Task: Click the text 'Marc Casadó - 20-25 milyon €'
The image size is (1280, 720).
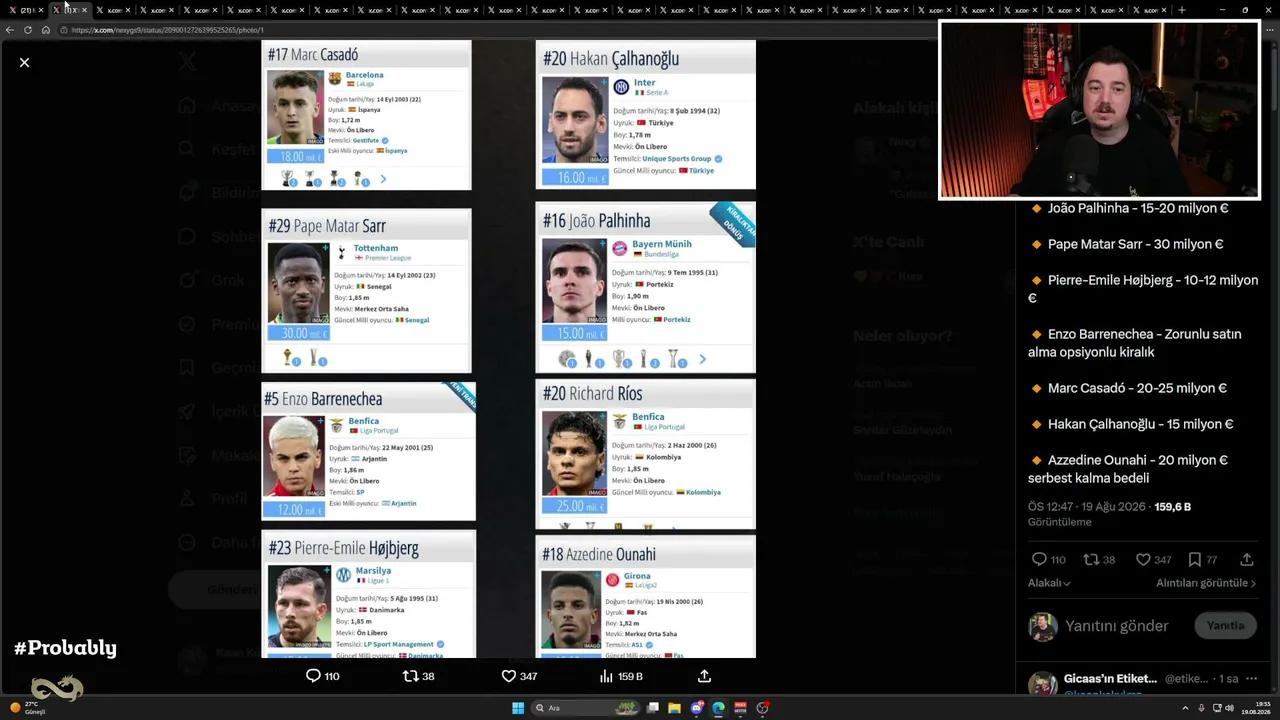Action: tap(1137, 388)
